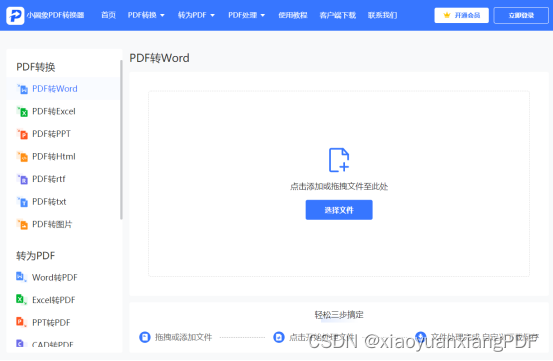The height and width of the screenshot is (361, 553).
Task: Click the CAD转PDF icon
Action: 21,343
